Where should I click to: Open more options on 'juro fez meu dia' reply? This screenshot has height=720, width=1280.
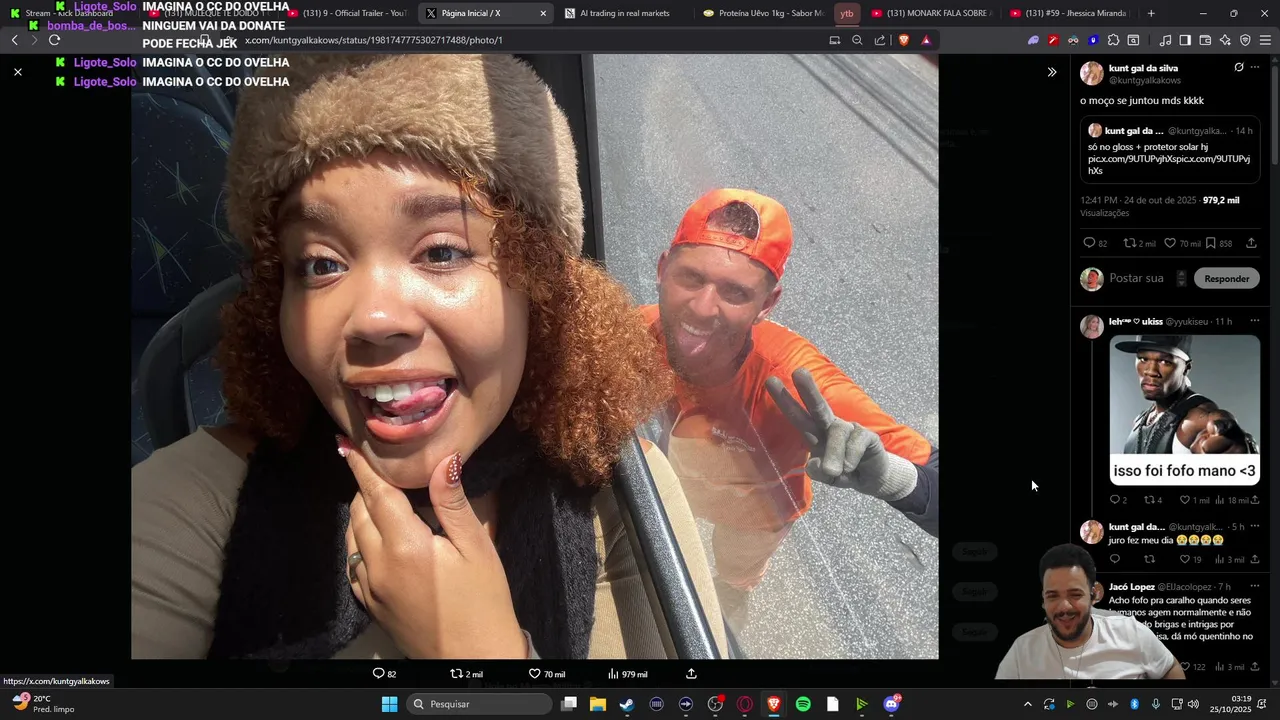pos(1255,526)
